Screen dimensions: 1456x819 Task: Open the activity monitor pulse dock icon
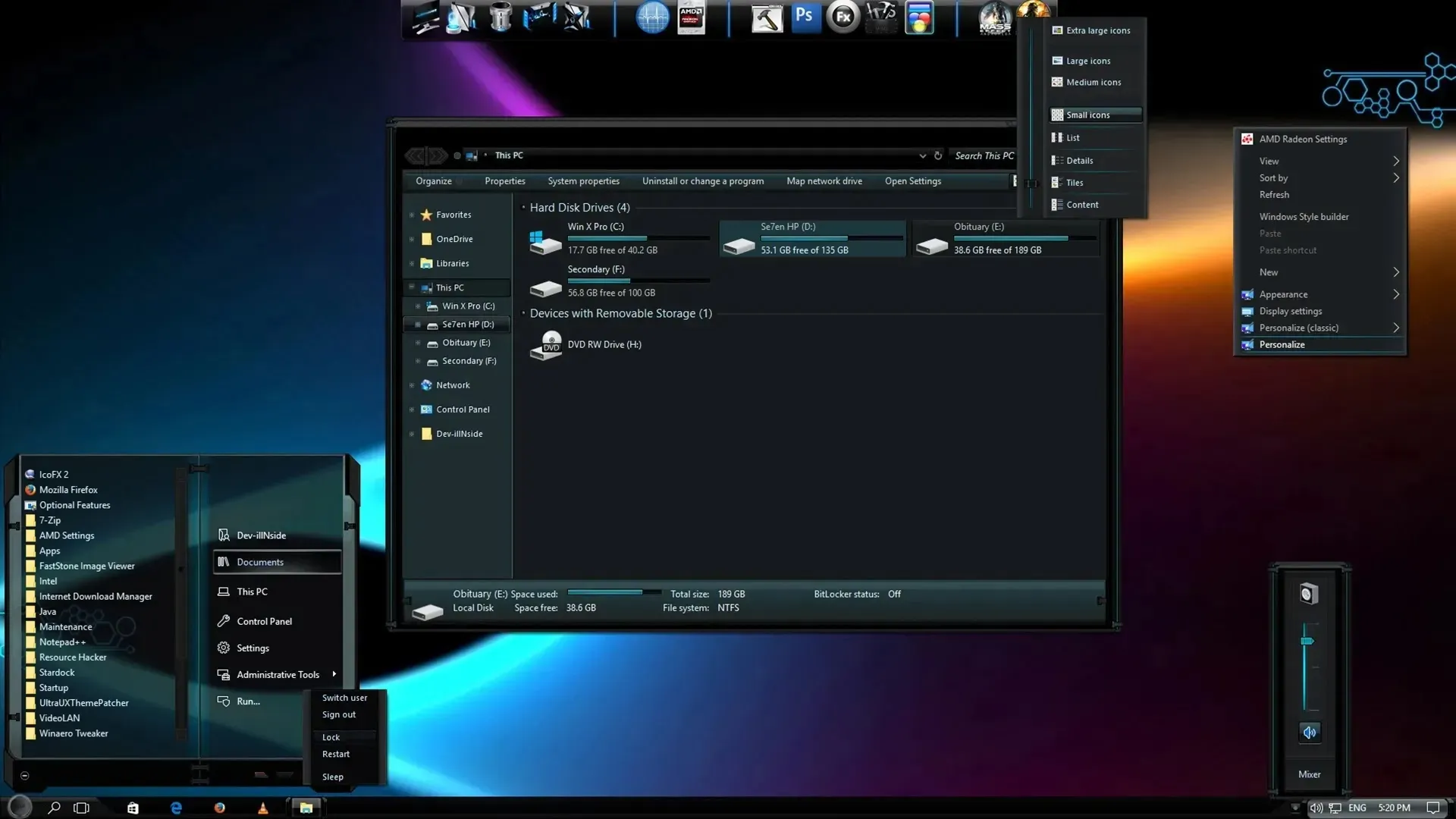[x=652, y=17]
